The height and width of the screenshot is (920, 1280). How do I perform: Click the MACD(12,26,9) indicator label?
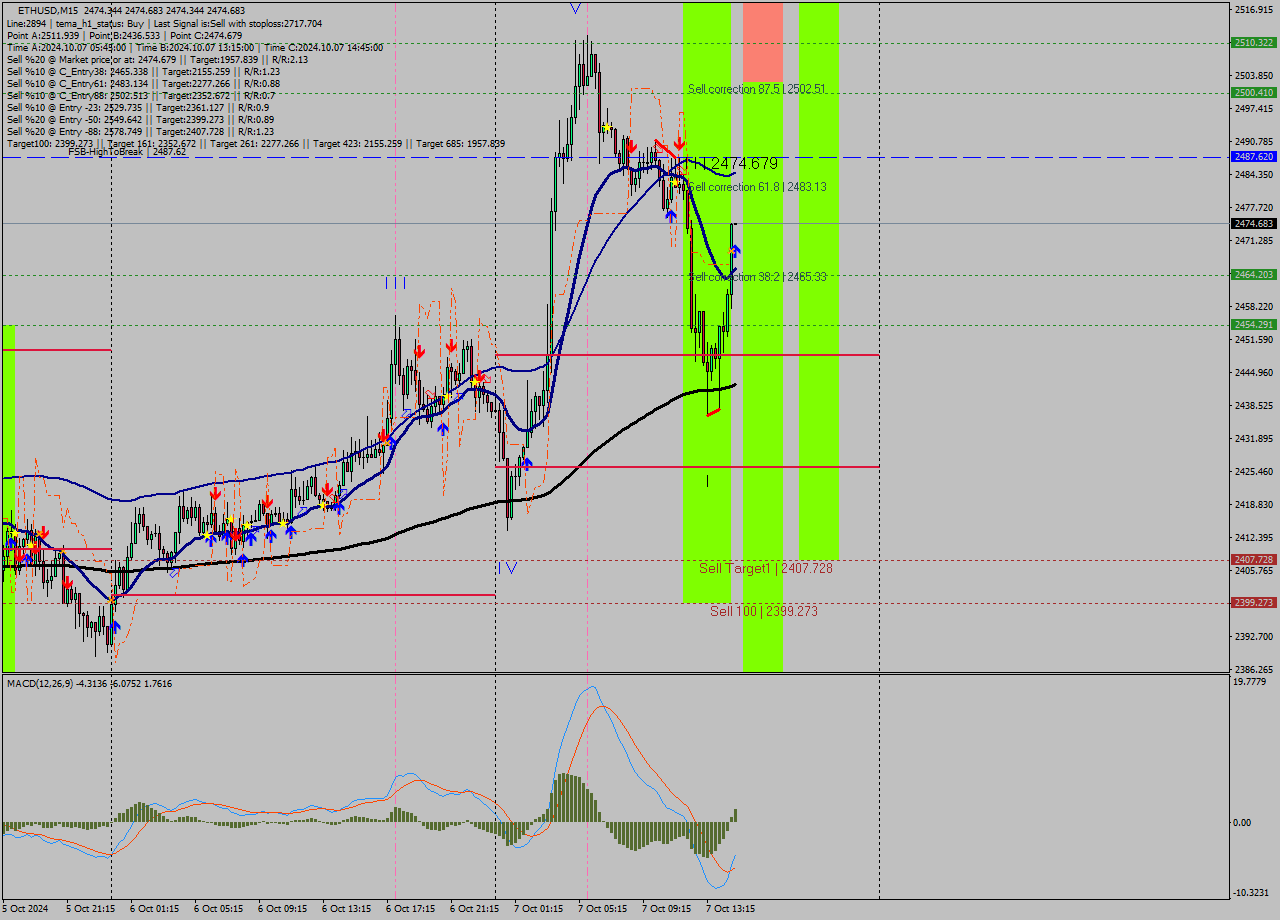89,683
